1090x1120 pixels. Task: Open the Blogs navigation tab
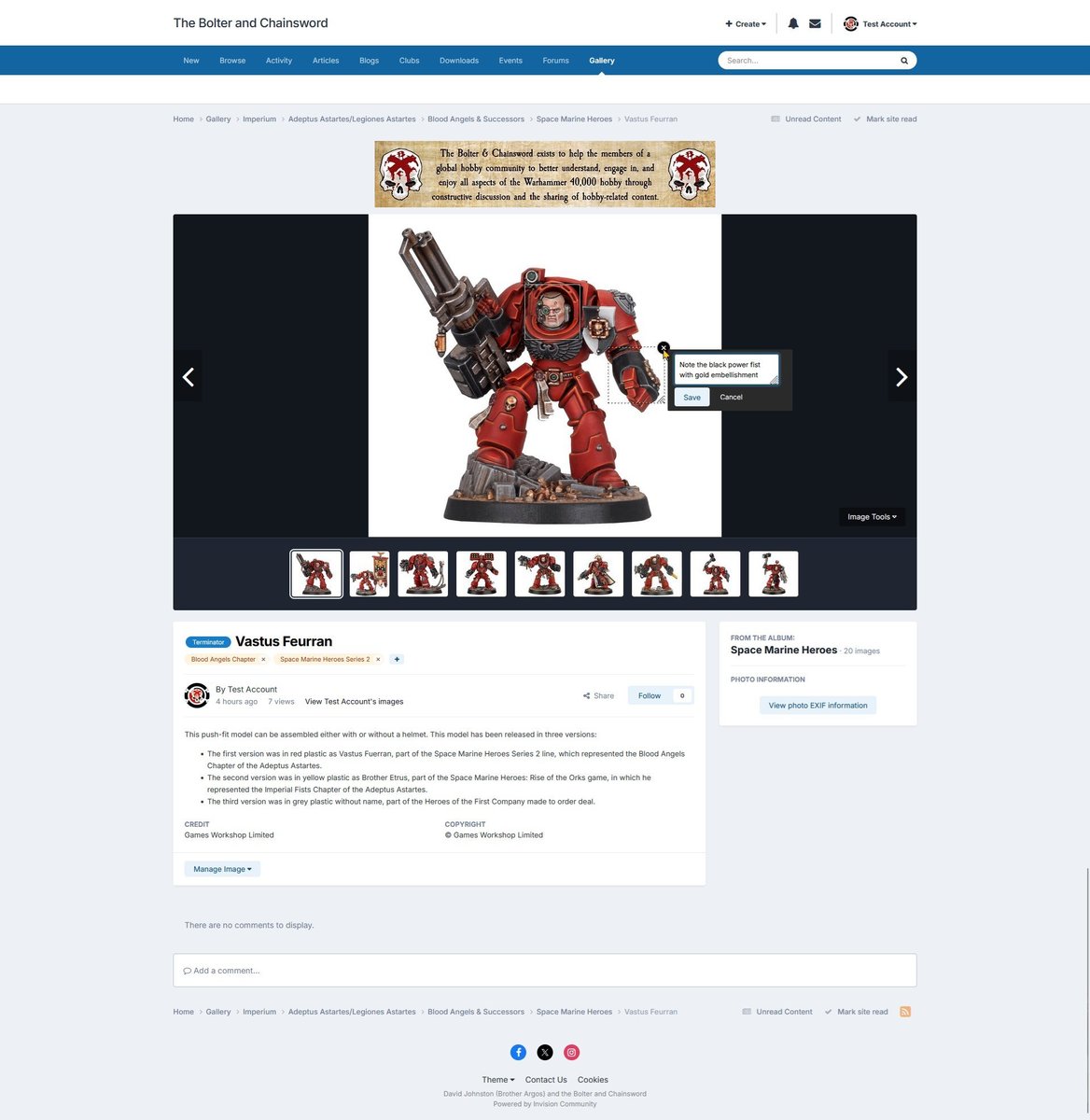370,61
